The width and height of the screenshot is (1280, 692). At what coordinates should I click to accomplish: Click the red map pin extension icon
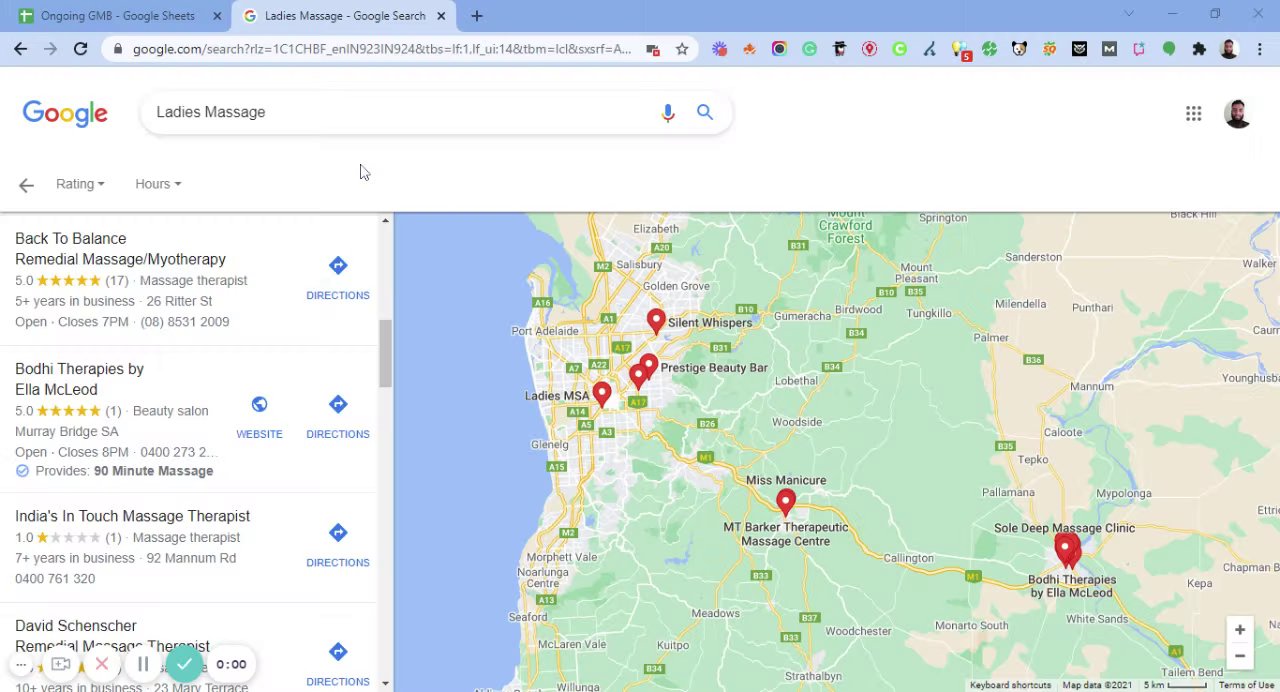(x=869, y=49)
